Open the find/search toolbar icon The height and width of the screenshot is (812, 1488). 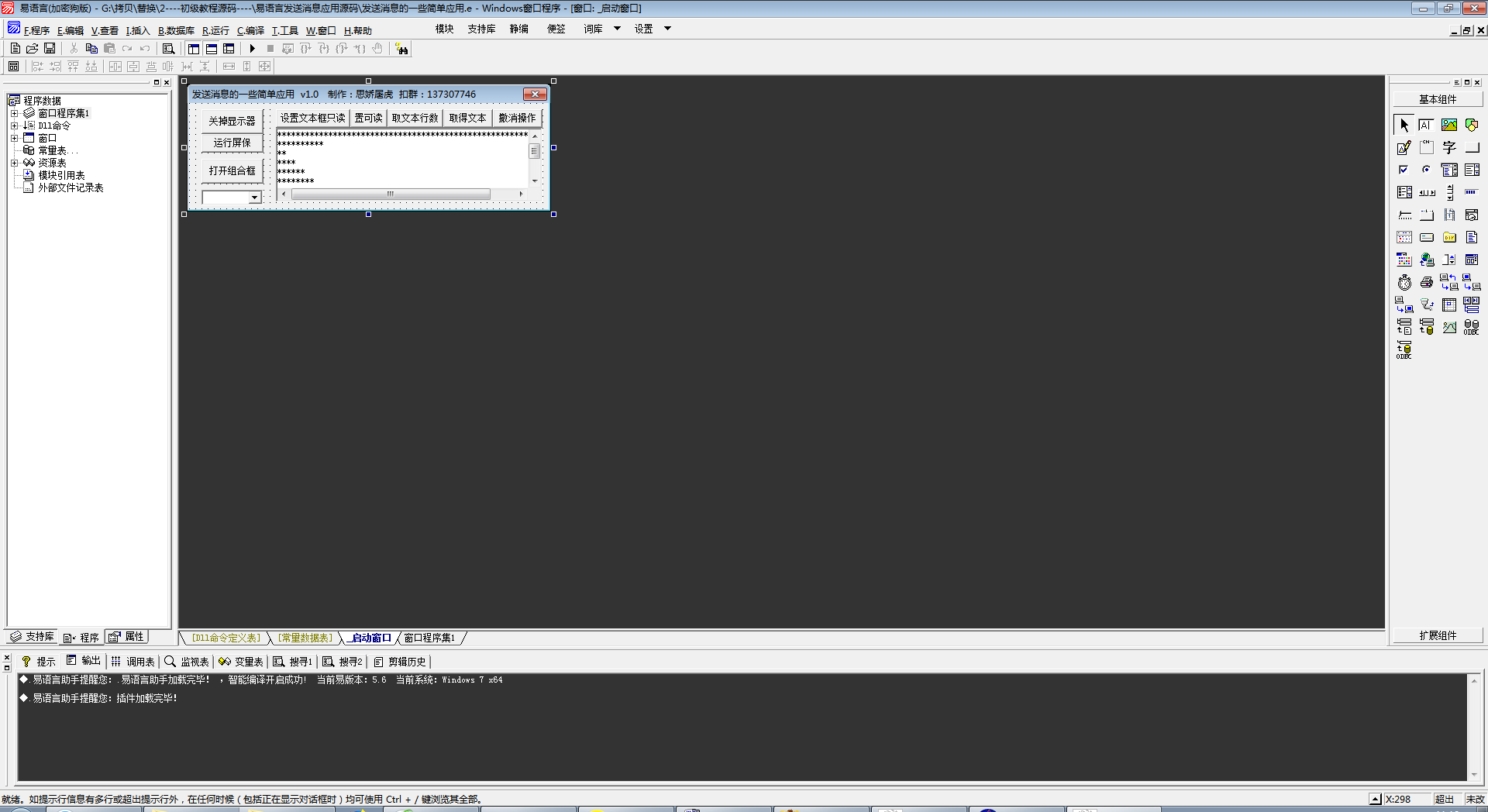168,49
